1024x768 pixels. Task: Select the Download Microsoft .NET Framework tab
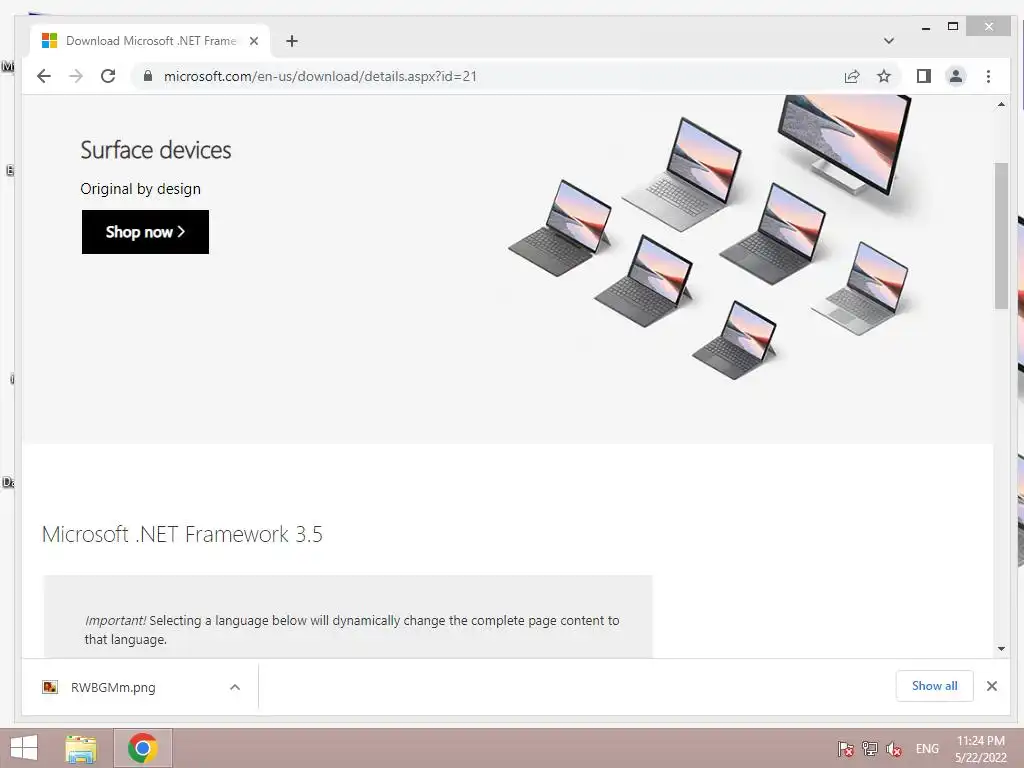[150, 41]
